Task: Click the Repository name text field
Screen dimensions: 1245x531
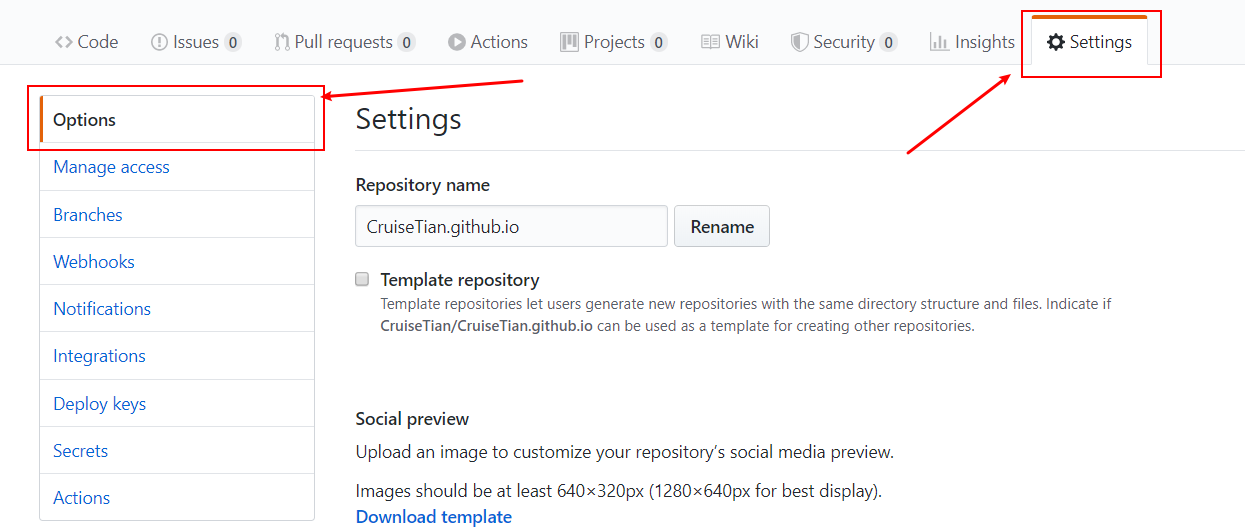Action: tap(510, 226)
